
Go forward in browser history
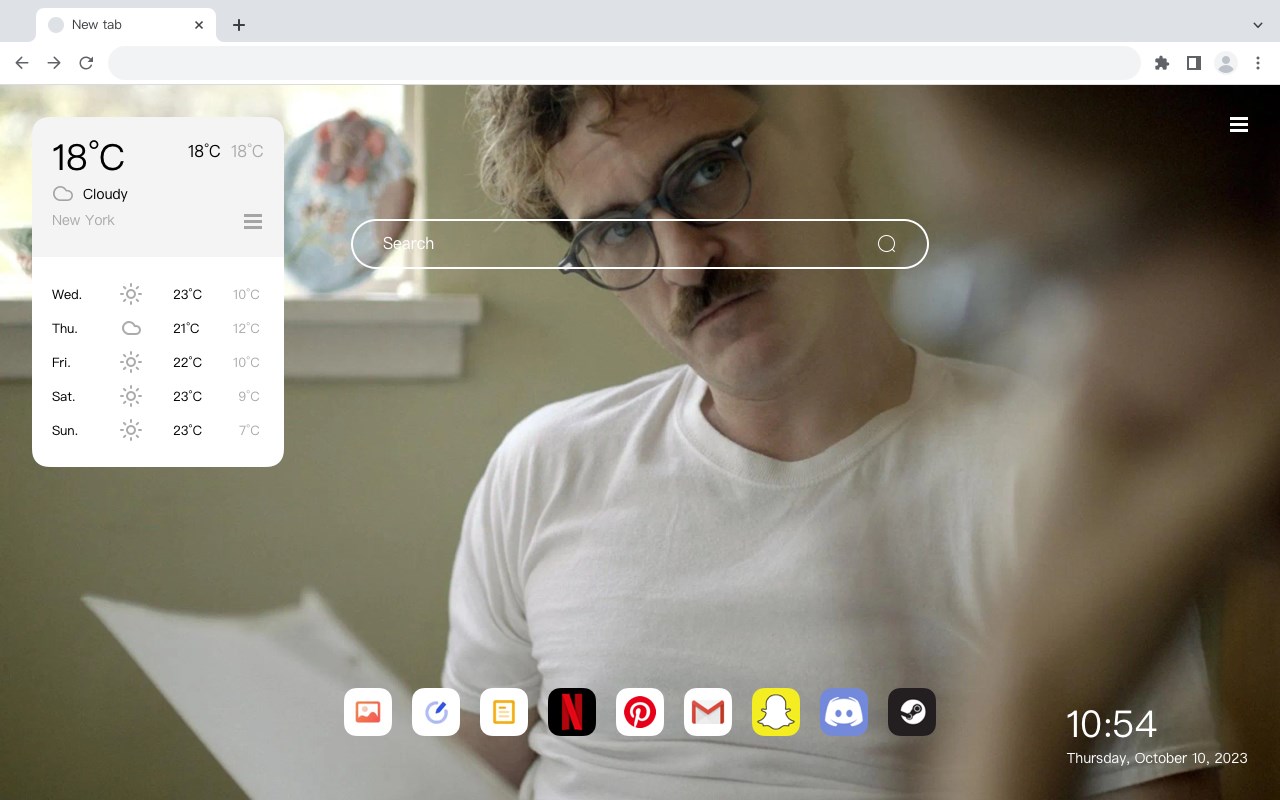coord(54,63)
